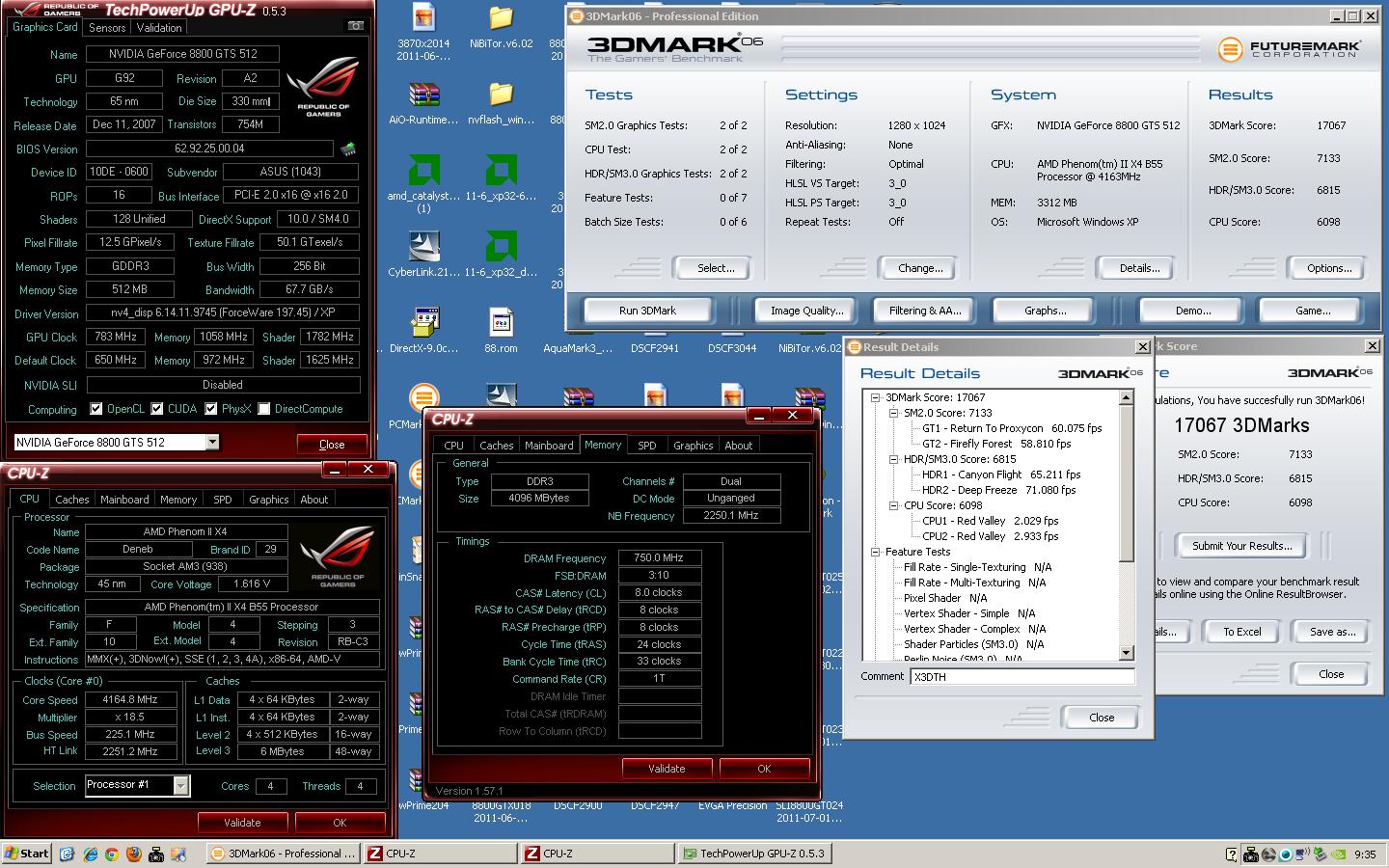Launch Google Chrome from quick launch
The width and height of the screenshot is (1389, 868).
[112, 854]
